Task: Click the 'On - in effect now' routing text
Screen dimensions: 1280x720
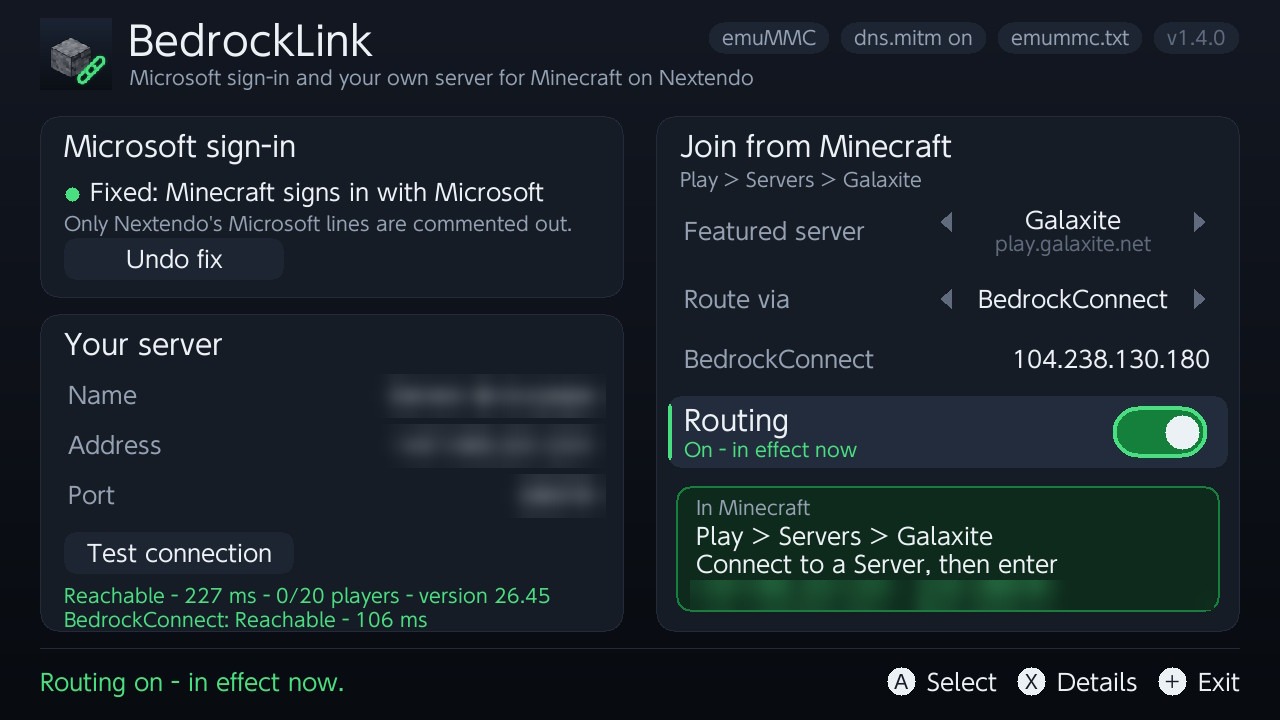Action: point(770,450)
